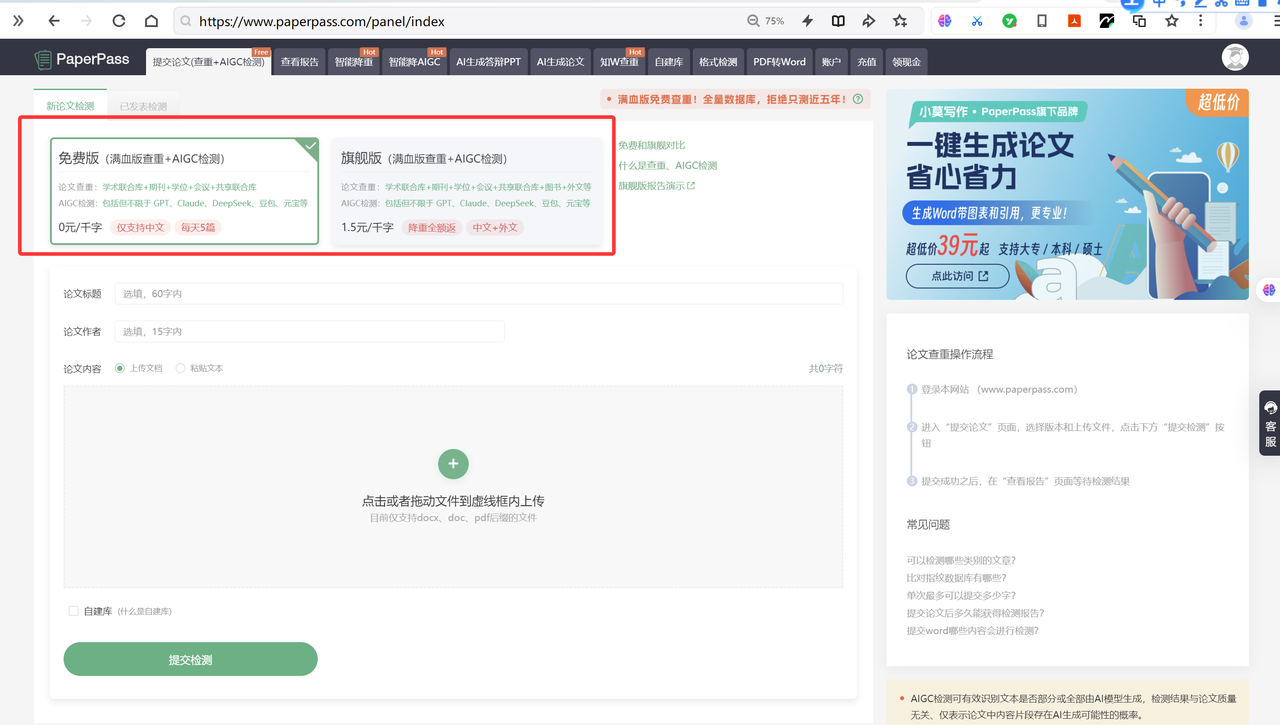The height and width of the screenshot is (725, 1280).
Task: Open the green circle Y extension
Action: point(1010,21)
